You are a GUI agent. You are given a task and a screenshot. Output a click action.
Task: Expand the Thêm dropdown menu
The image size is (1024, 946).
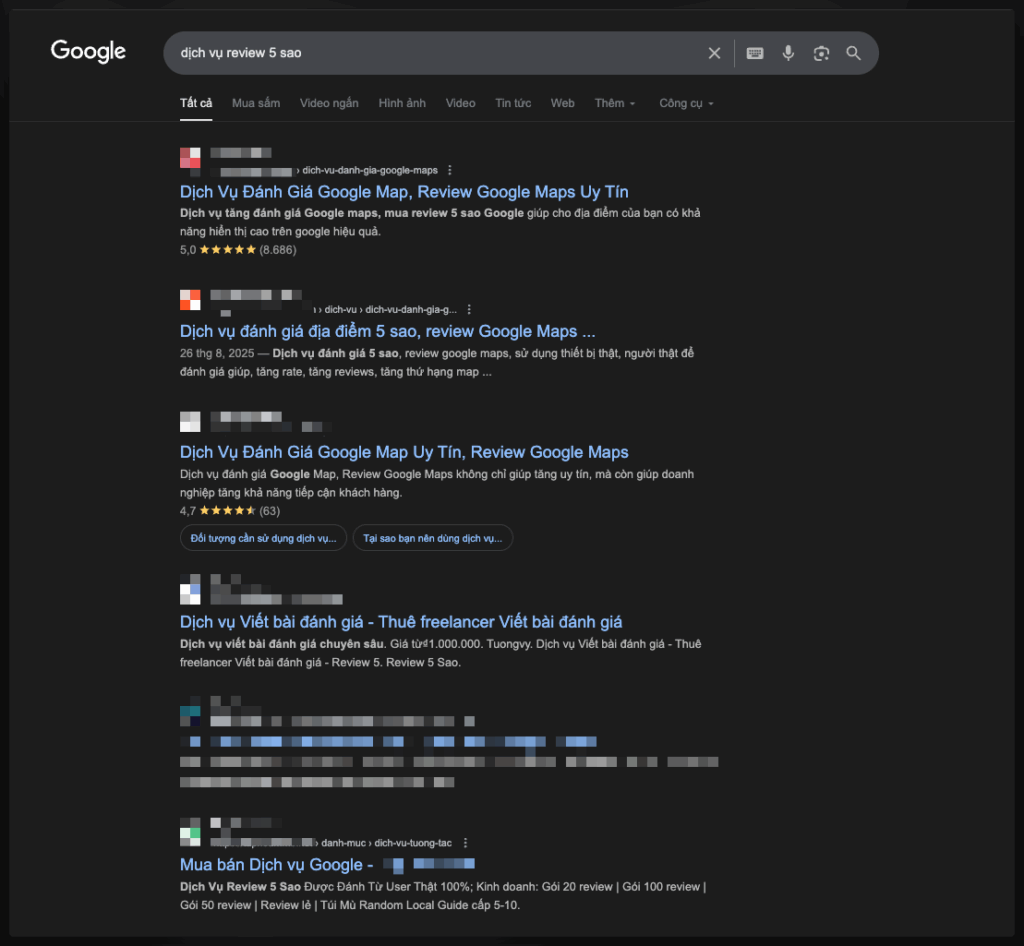[615, 103]
